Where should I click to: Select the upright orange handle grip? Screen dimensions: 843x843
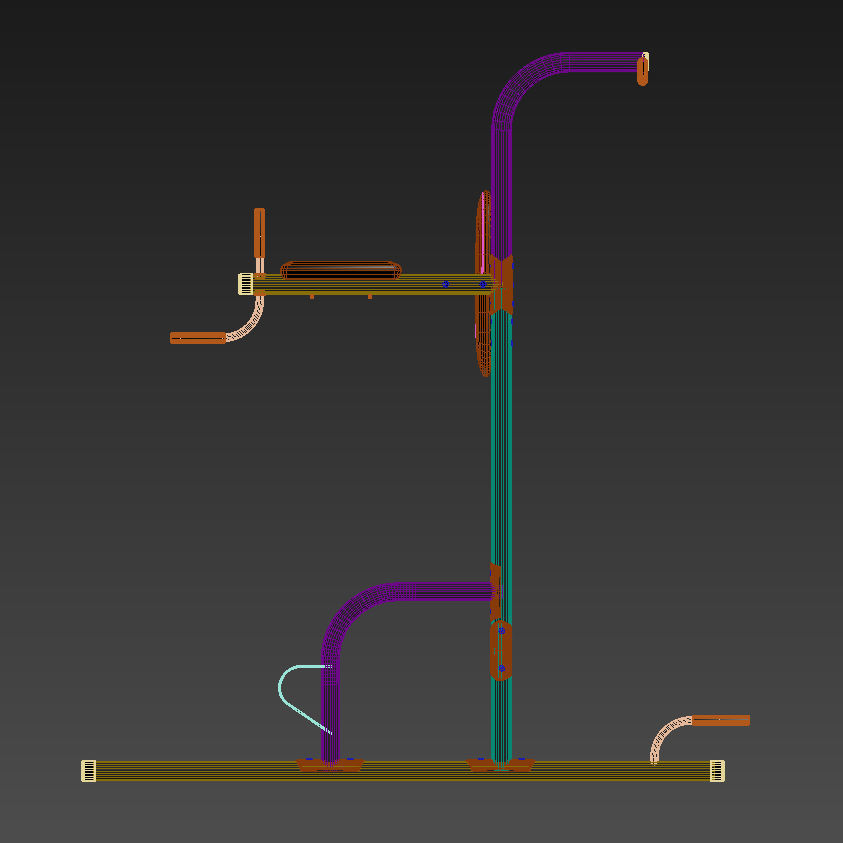(x=259, y=233)
